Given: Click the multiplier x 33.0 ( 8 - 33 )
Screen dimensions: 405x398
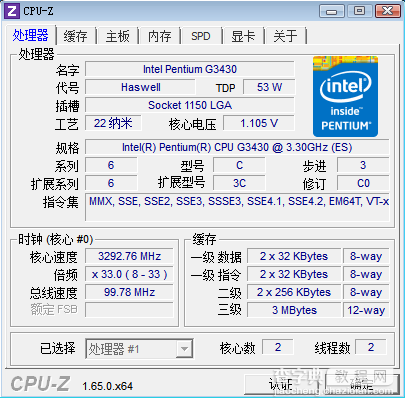Looking at the screenshot, I should tap(129, 274).
